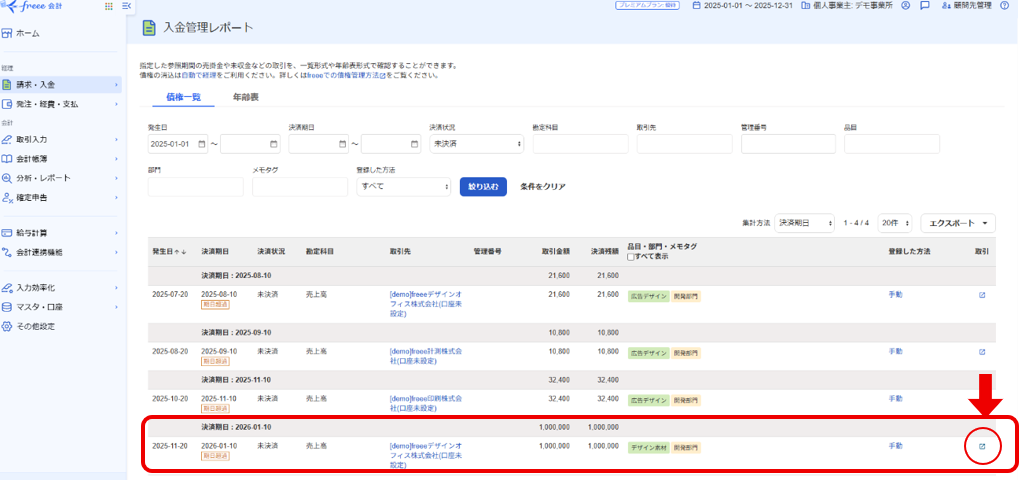Click 手動 link in the 2025-07-20 row
This screenshot has width=1020, height=480.
[895, 295]
